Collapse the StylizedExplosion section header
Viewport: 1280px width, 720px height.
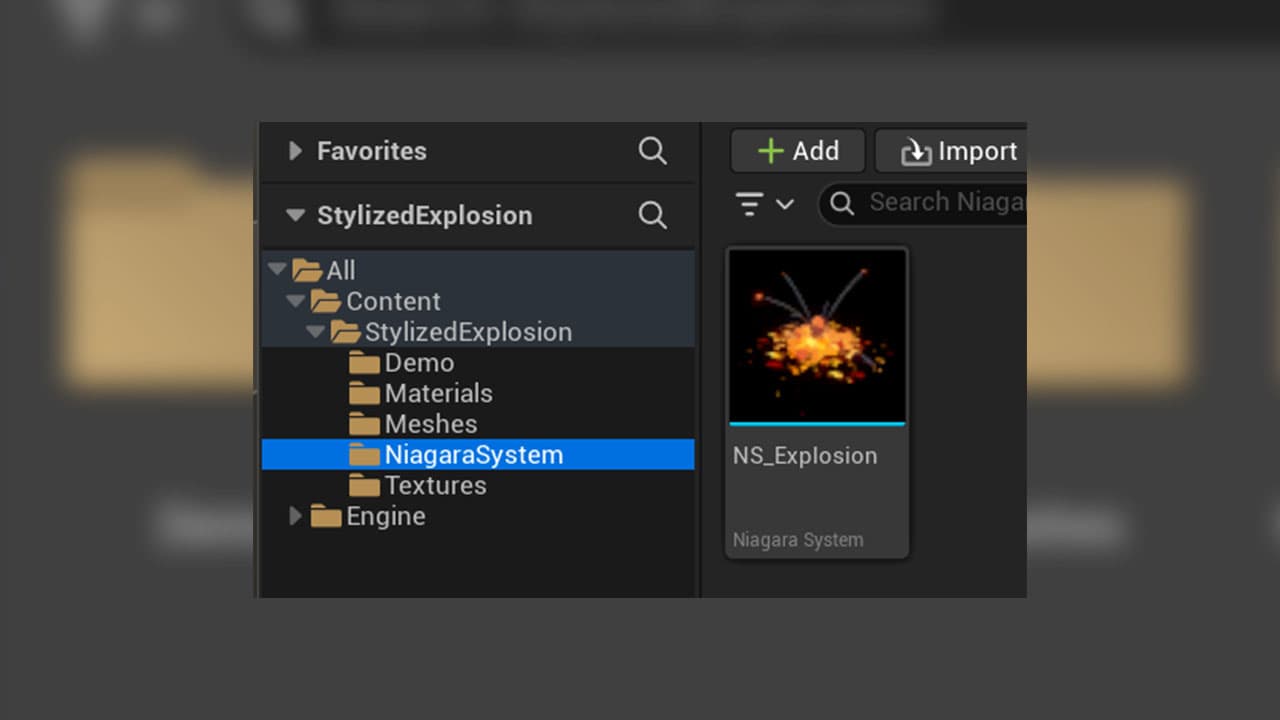tap(295, 215)
